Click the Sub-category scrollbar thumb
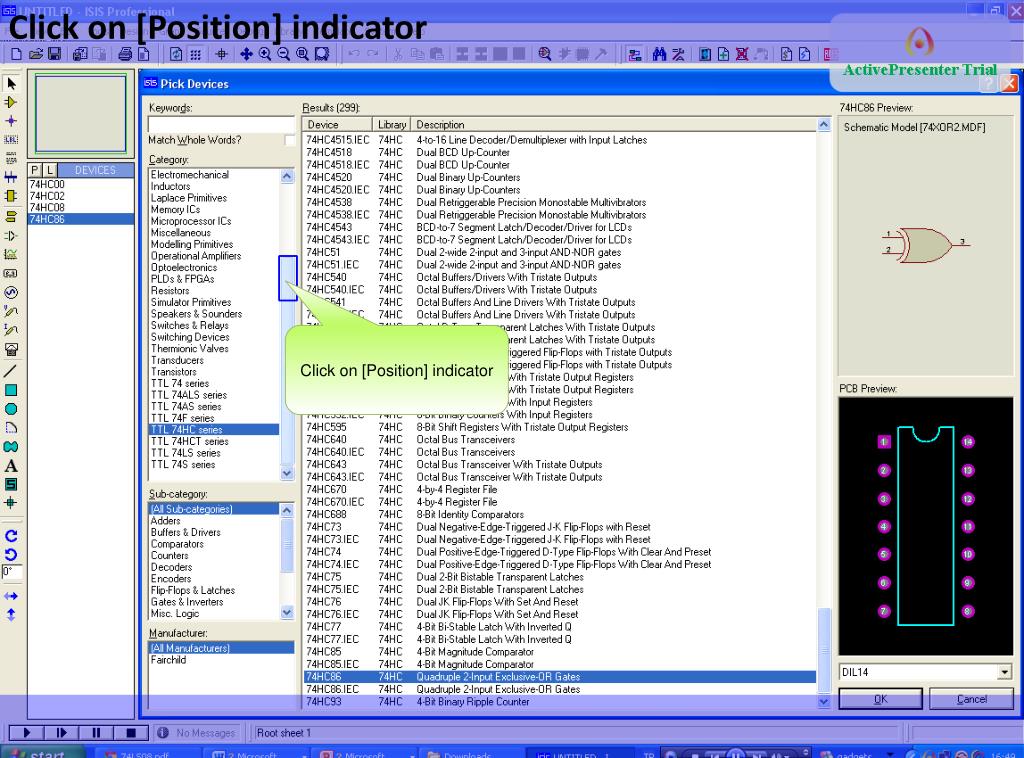 287,545
